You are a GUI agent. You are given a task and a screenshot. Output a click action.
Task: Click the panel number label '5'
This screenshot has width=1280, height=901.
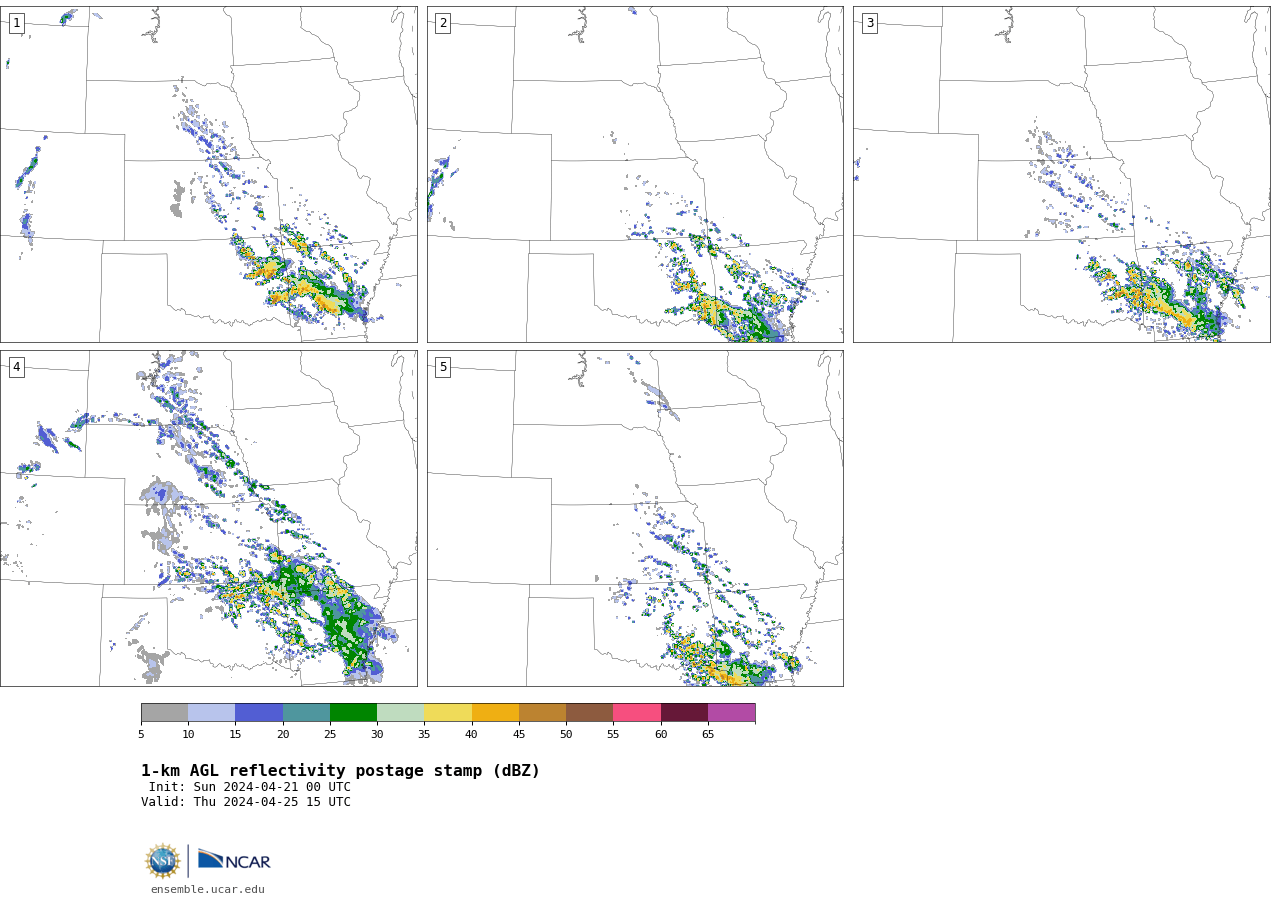pyautogui.click(x=443, y=367)
